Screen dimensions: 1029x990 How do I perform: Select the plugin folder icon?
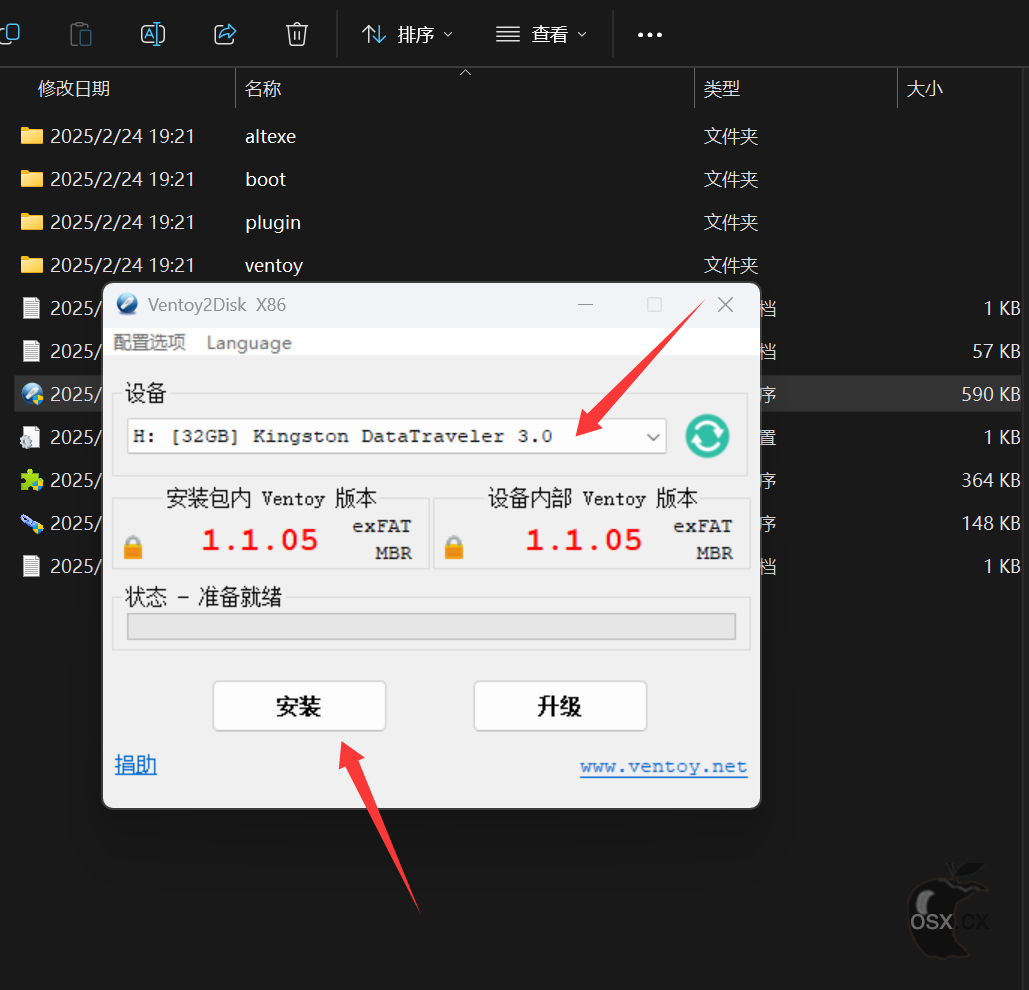(x=32, y=222)
